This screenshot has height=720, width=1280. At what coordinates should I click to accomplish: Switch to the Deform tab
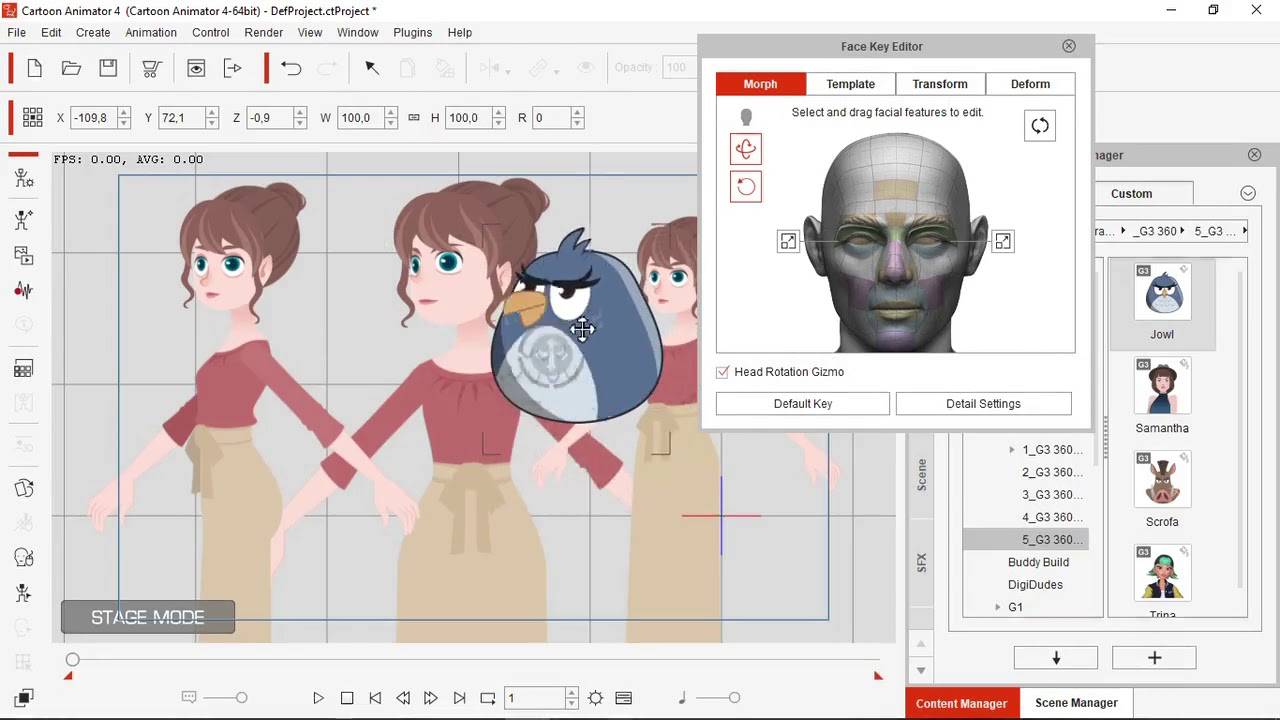click(x=1030, y=84)
